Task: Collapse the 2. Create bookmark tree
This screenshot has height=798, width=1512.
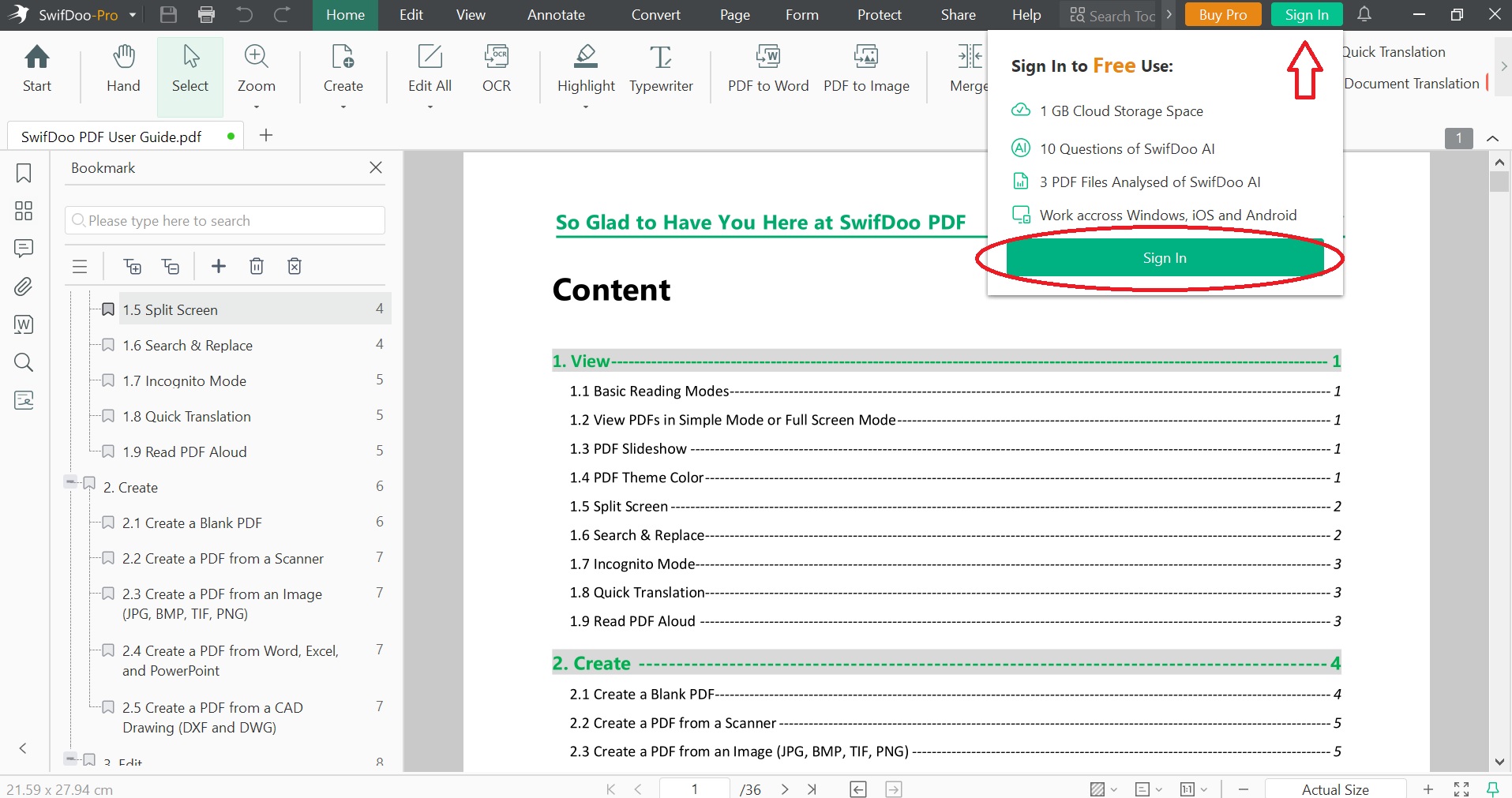Action: 71,481
